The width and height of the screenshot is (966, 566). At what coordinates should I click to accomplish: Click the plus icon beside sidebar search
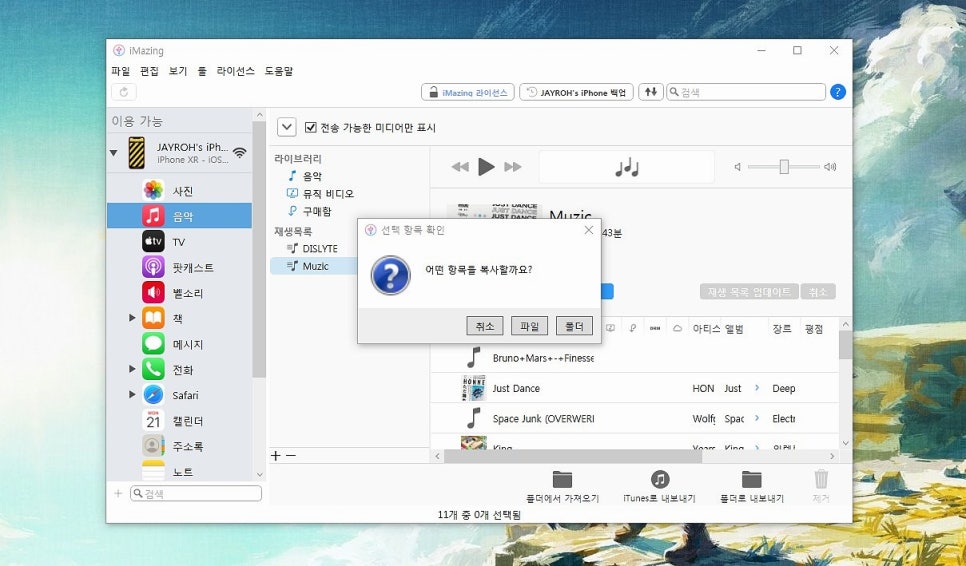[118, 493]
